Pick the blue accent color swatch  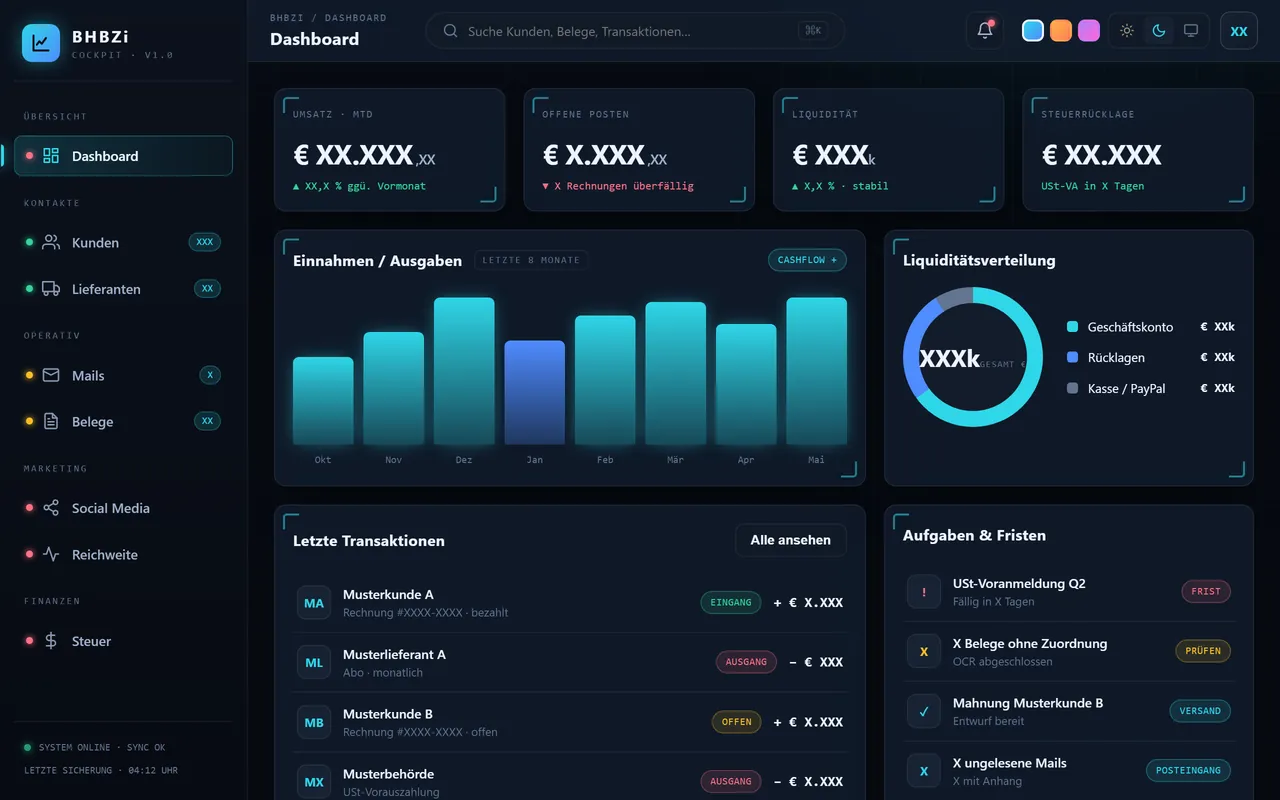(1033, 31)
